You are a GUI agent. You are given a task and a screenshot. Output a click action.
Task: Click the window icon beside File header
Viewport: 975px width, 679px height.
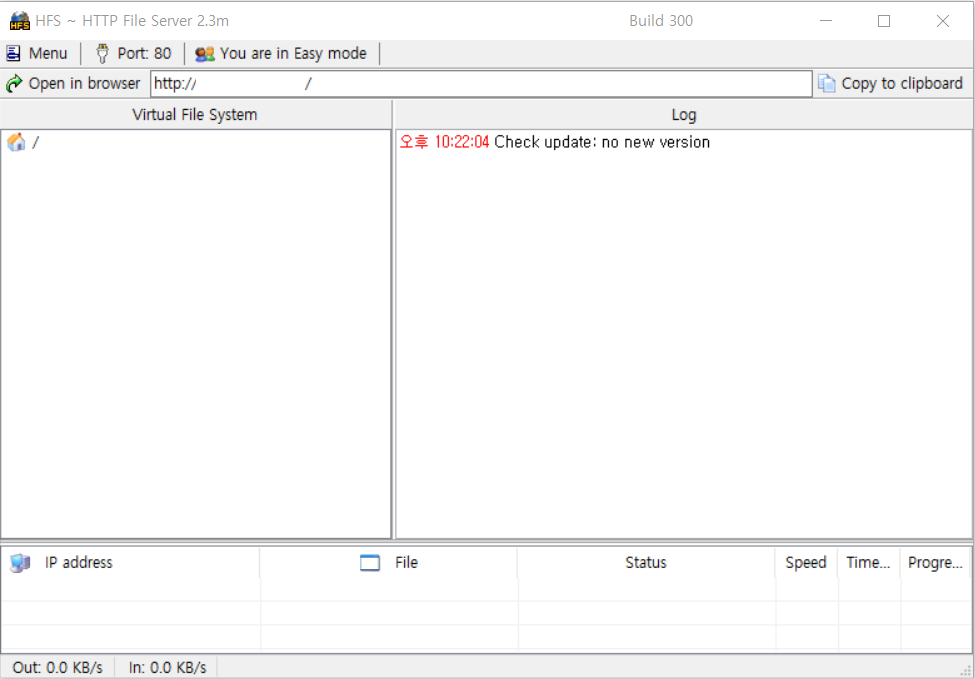click(370, 563)
